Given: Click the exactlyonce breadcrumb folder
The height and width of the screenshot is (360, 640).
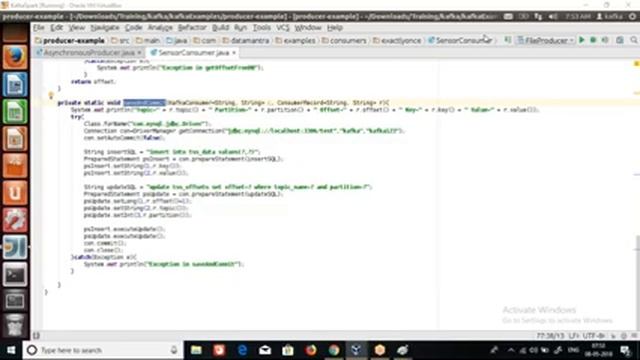Looking at the screenshot, I should (x=397, y=40).
